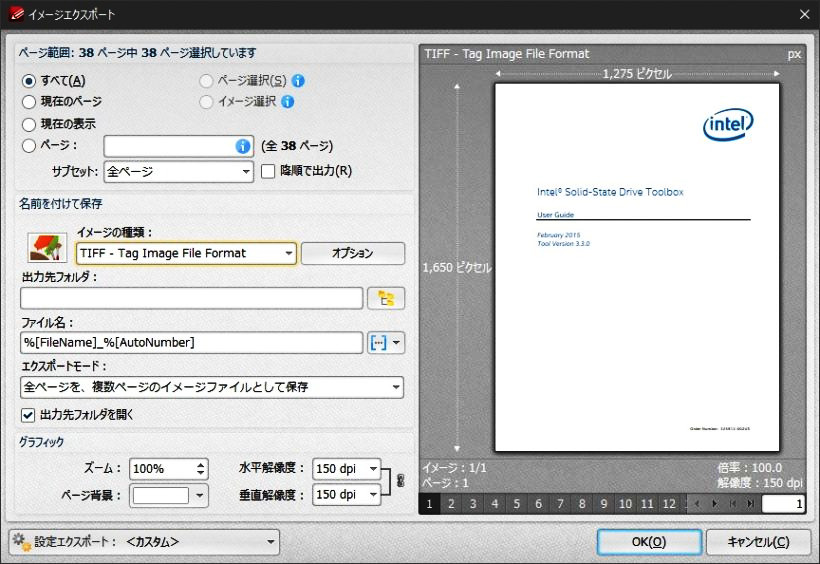Click the info icon beside イメージ選択
Viewport: 820px width, 564px height.
(287, 101)
